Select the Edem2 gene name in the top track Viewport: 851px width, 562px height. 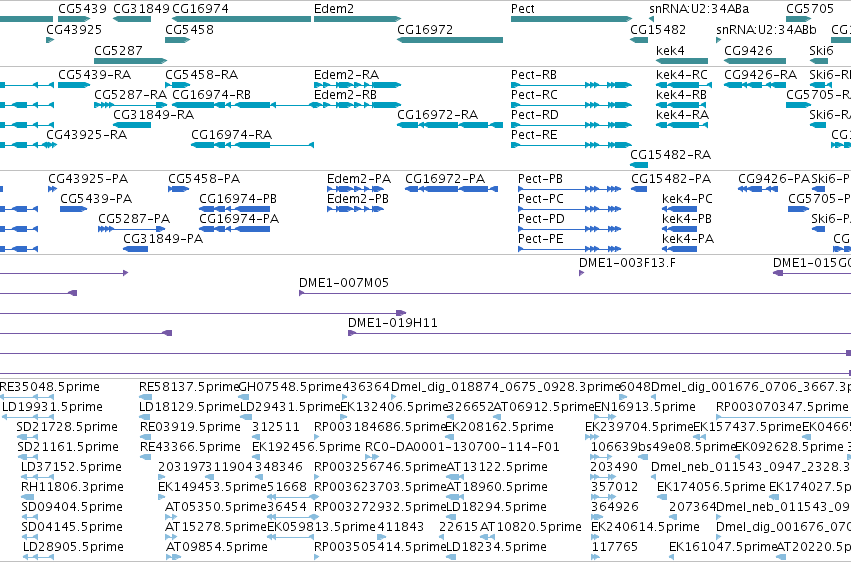tap(334, 9)
